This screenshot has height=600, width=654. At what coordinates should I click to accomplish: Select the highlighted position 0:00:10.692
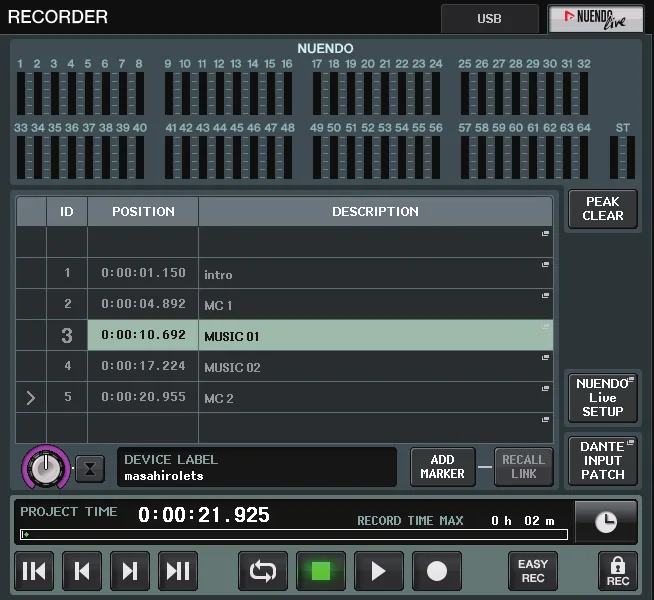click(143, 335)
